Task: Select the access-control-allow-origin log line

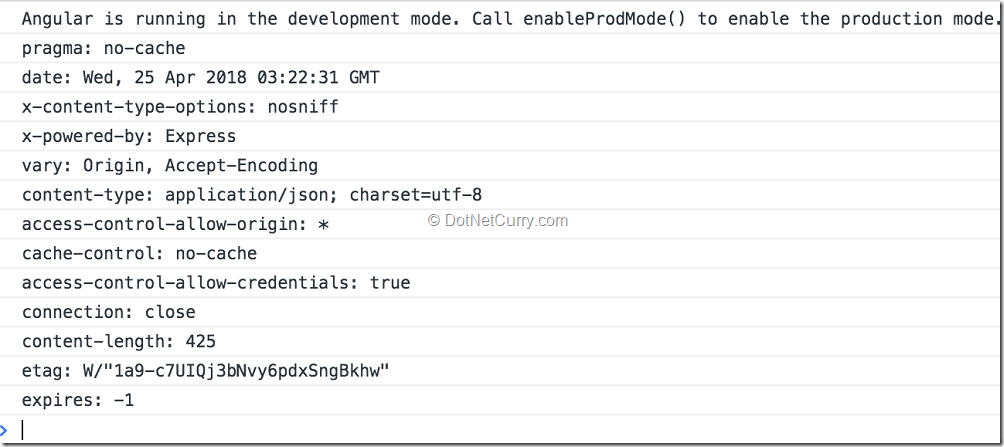Action: 175,224
